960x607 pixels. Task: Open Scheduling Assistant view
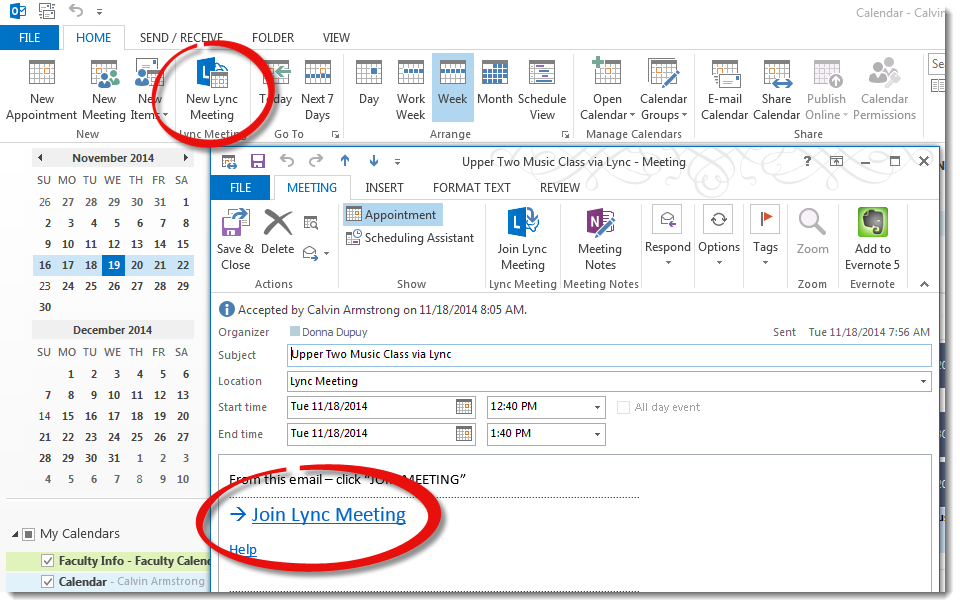(410, 238)
